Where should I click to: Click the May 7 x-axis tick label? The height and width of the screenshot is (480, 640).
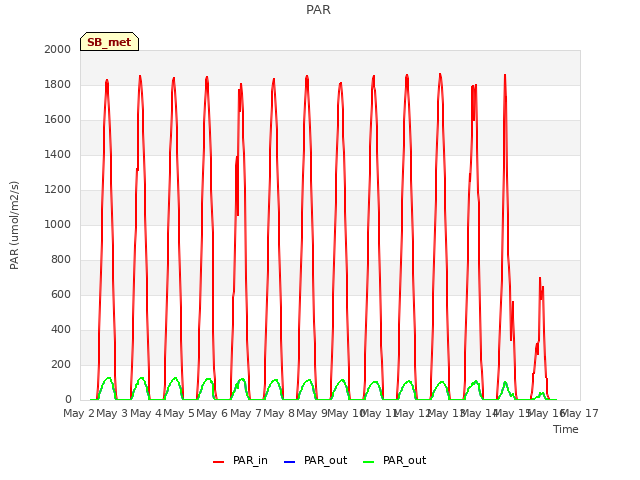point(246,413)
